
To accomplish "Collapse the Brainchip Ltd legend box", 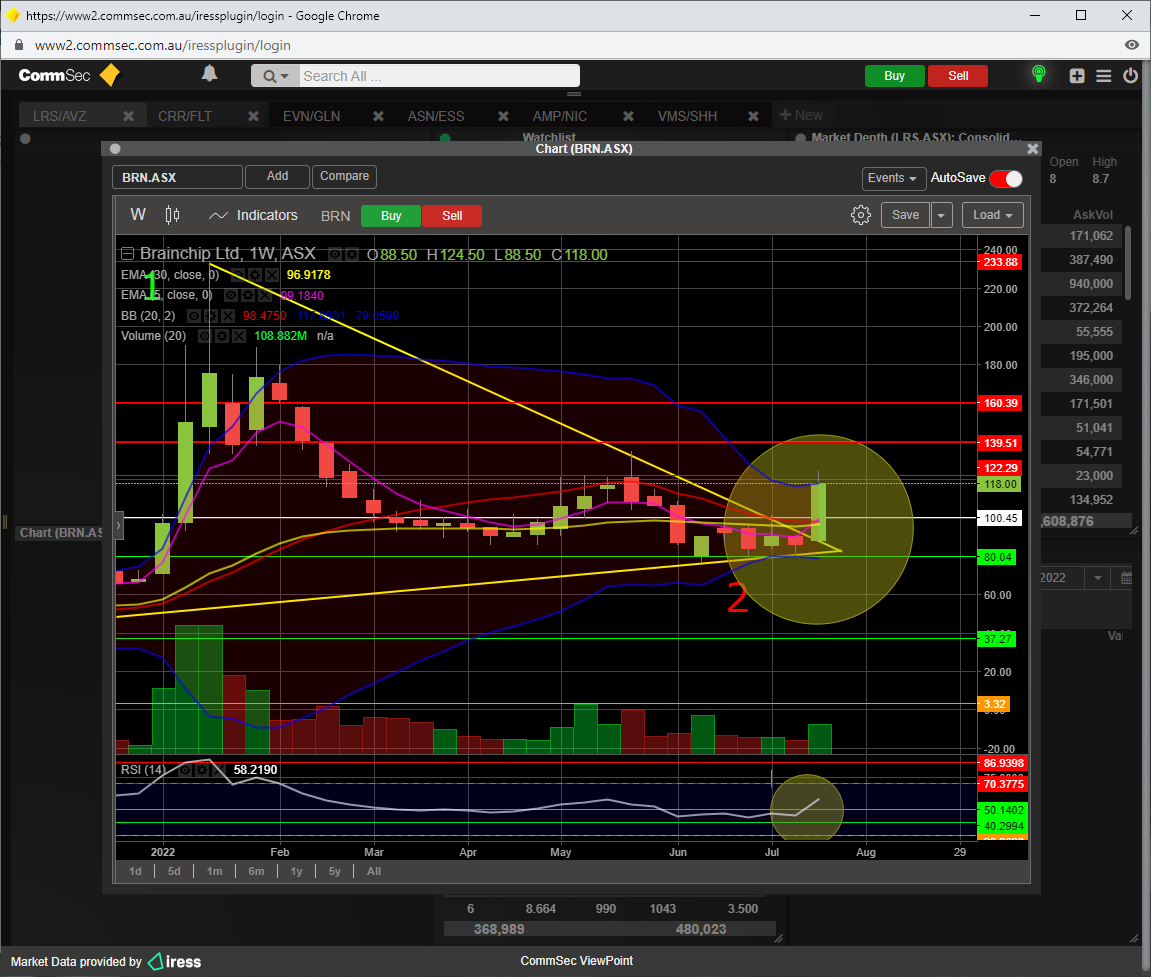I will click(127, 253).
